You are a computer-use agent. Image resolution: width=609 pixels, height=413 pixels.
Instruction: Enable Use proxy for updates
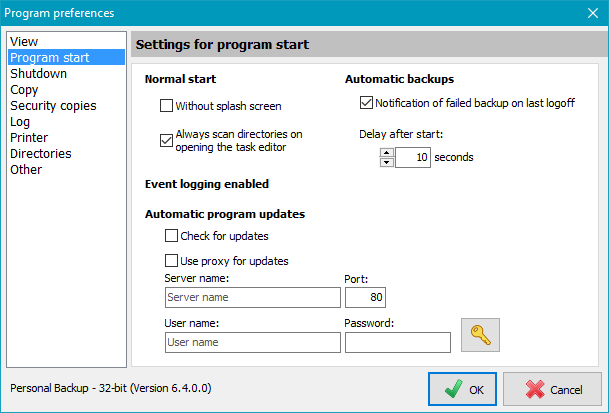(171, 260)
